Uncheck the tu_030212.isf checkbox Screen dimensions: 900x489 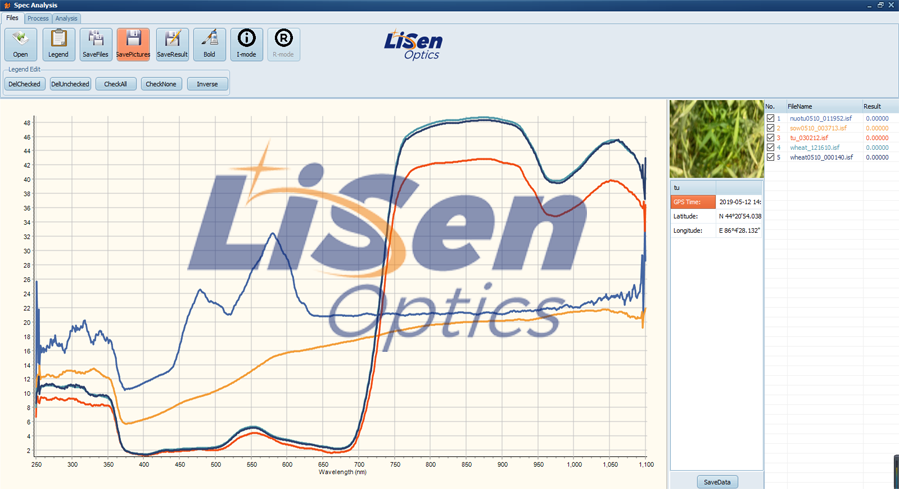(770, 138)
